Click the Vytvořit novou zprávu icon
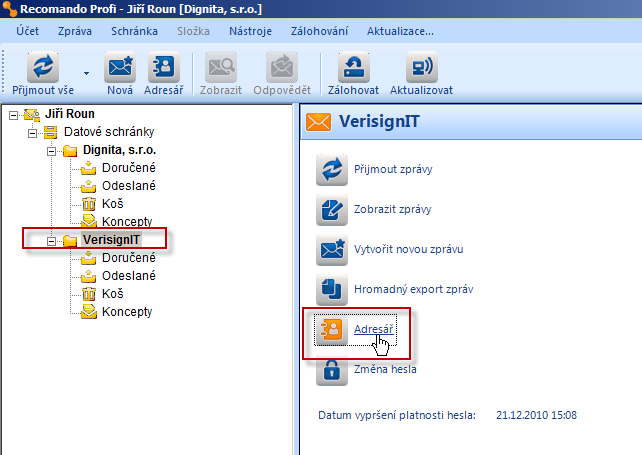The height and width of the screenshot is (455, 642). coord(332,250)
